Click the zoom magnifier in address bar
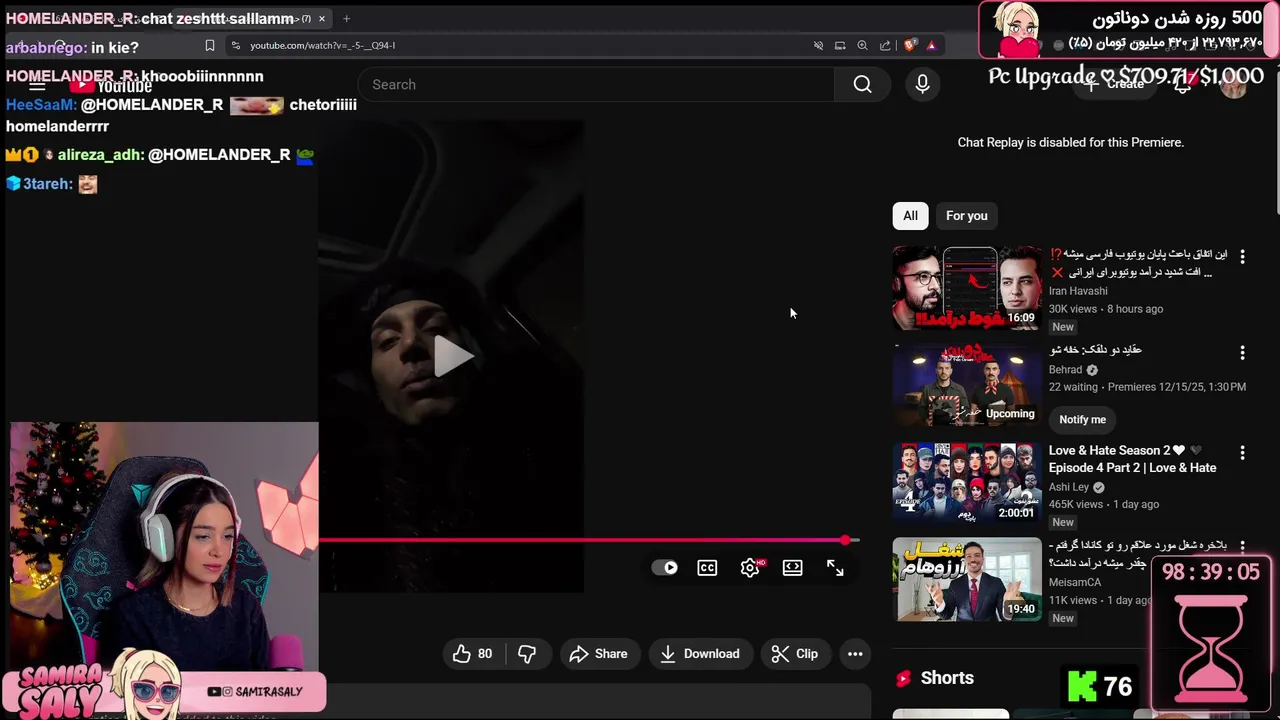This screenshot has width=1280, height=720. pos(862,45)
